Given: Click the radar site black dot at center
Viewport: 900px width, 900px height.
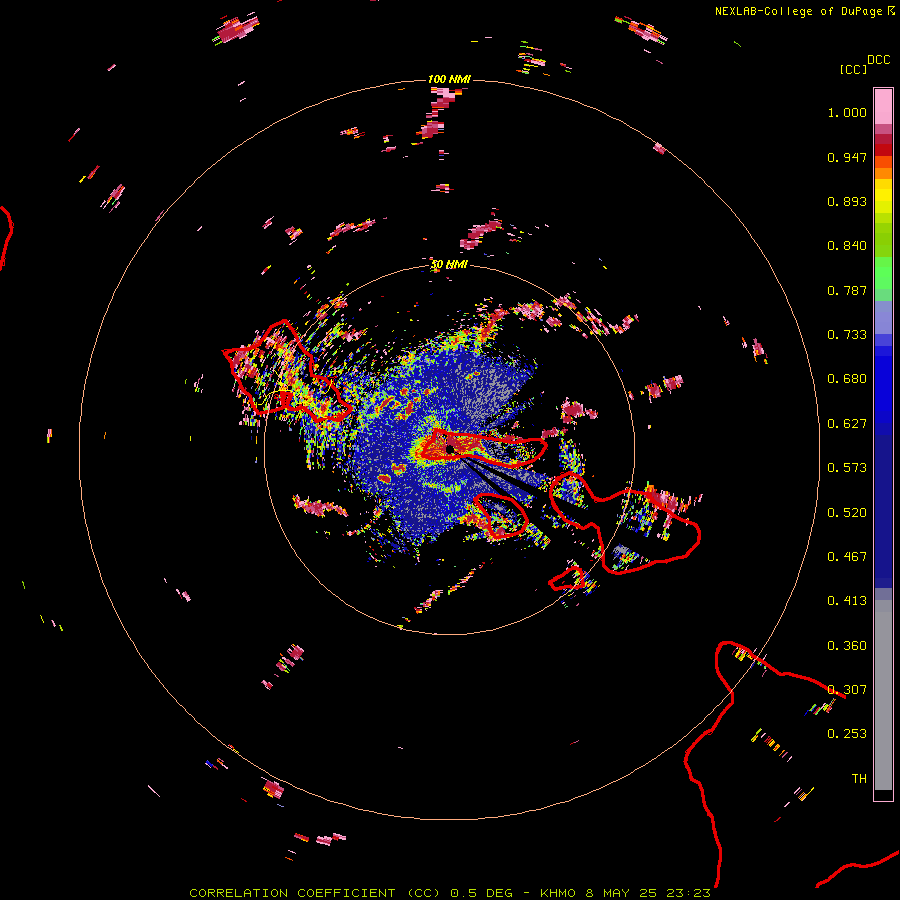Looking at the screenshot, I should click(450, 449).
